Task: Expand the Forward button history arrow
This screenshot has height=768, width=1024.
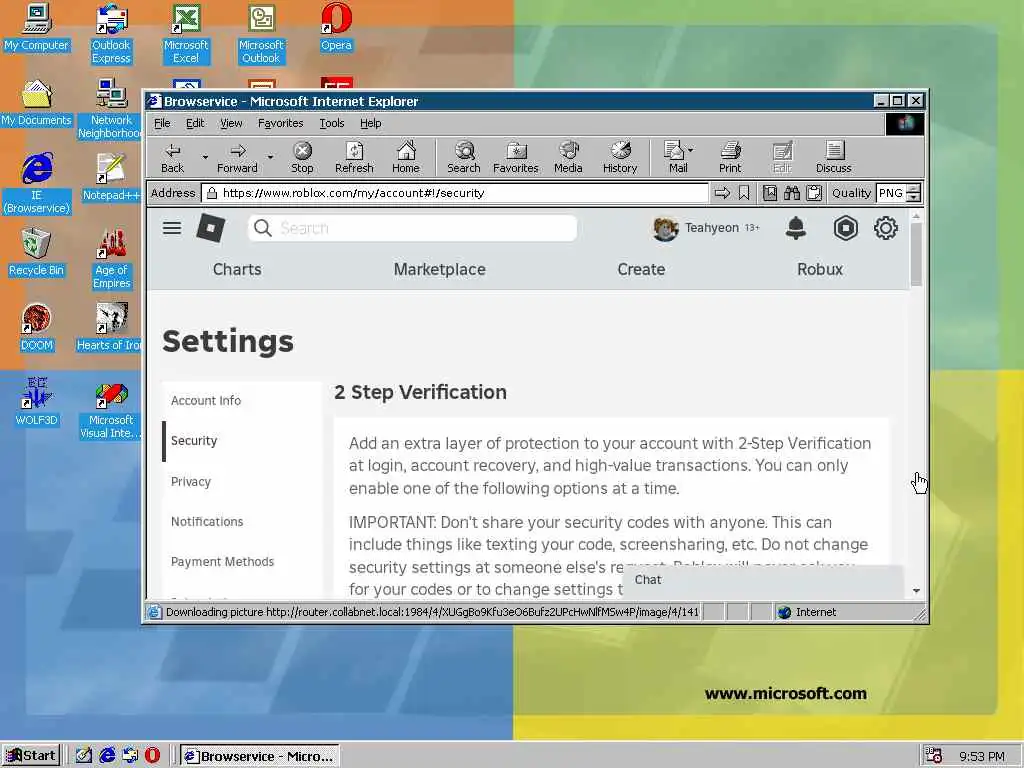Action: coord(270,157)
